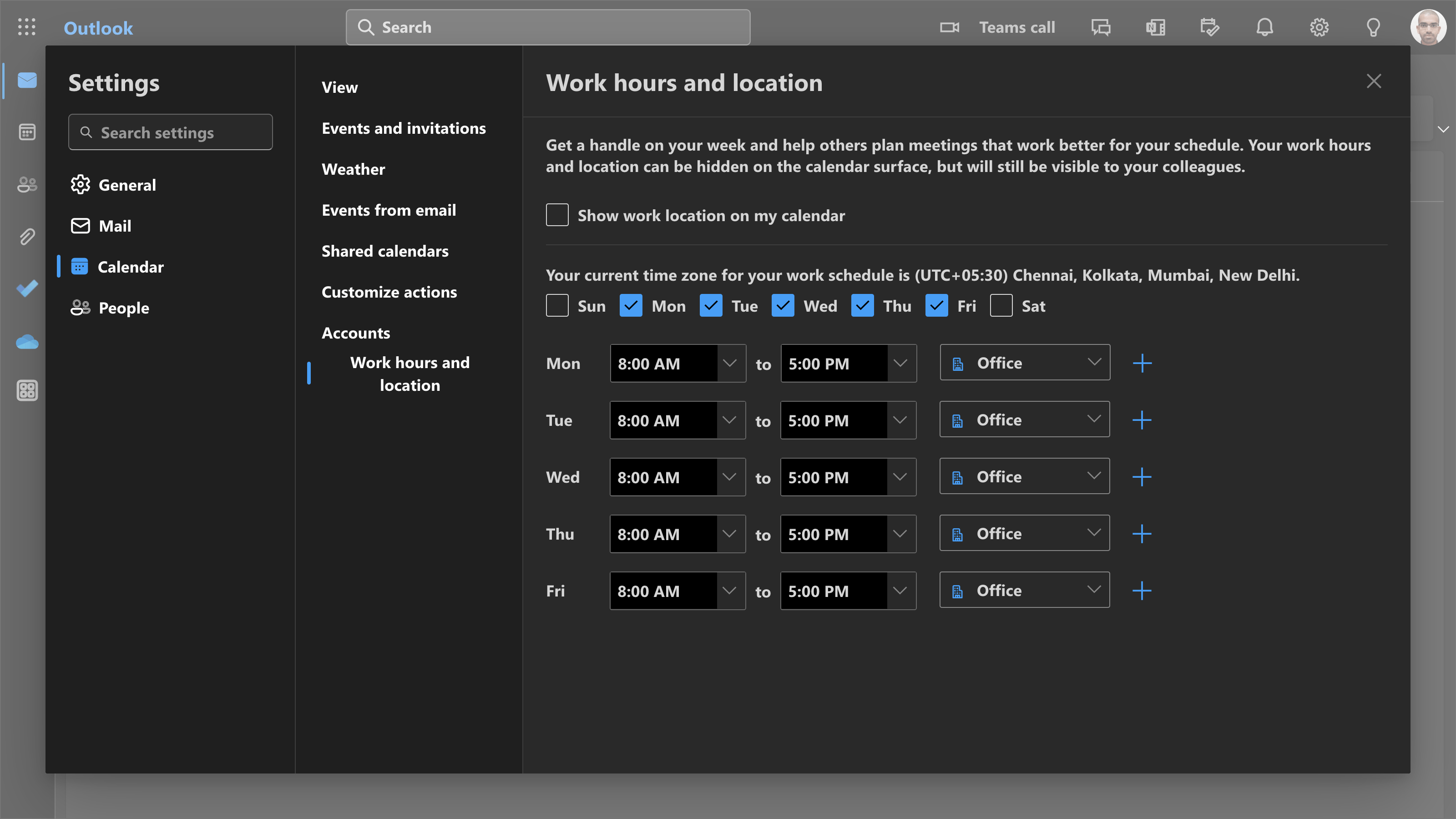Open the settings gear in the header
The width and height of the screenshot is (1456, 819).
click(x=1319, y=27)
